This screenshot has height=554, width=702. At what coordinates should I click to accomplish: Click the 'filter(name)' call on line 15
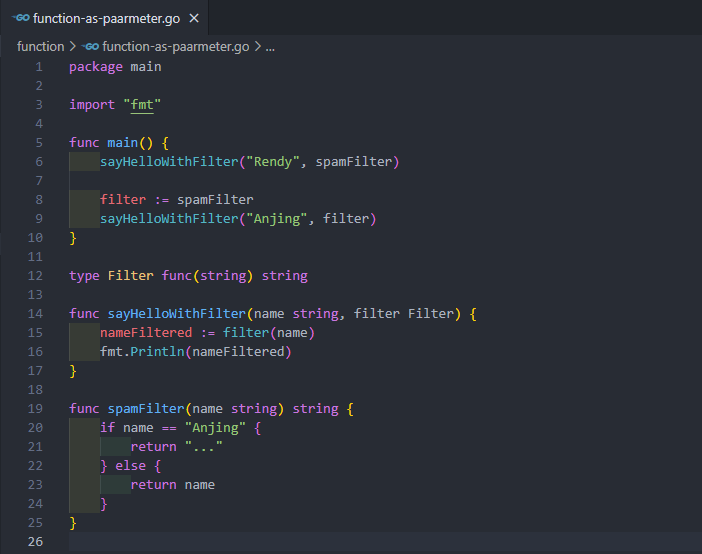pos(269,333)
